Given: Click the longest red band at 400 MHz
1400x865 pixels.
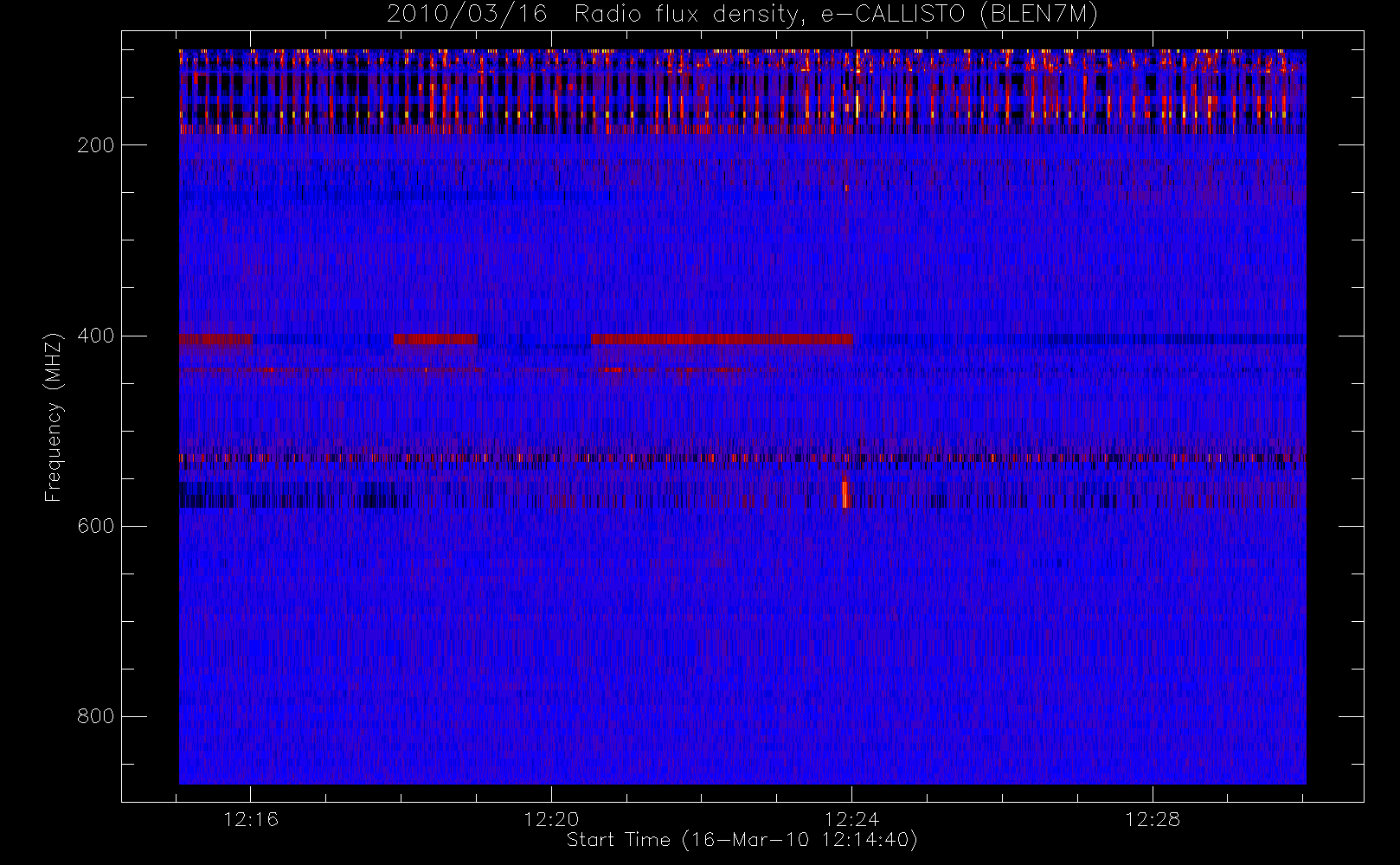Looking at the screenshot, I should [x=722, y=339].
